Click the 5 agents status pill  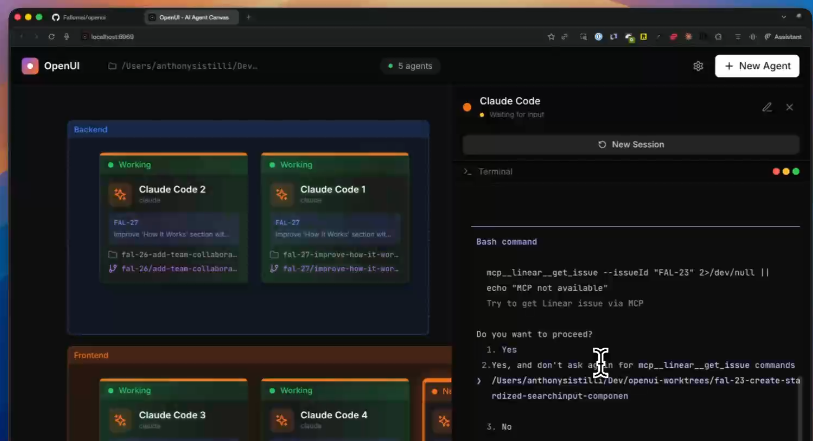408,66
